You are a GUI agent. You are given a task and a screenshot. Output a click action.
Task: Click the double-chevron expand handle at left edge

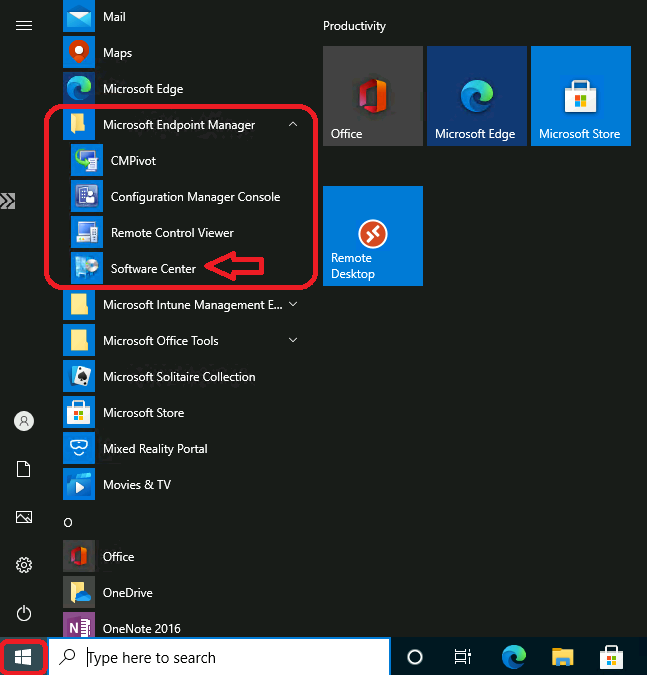click(x=8, y=201)
